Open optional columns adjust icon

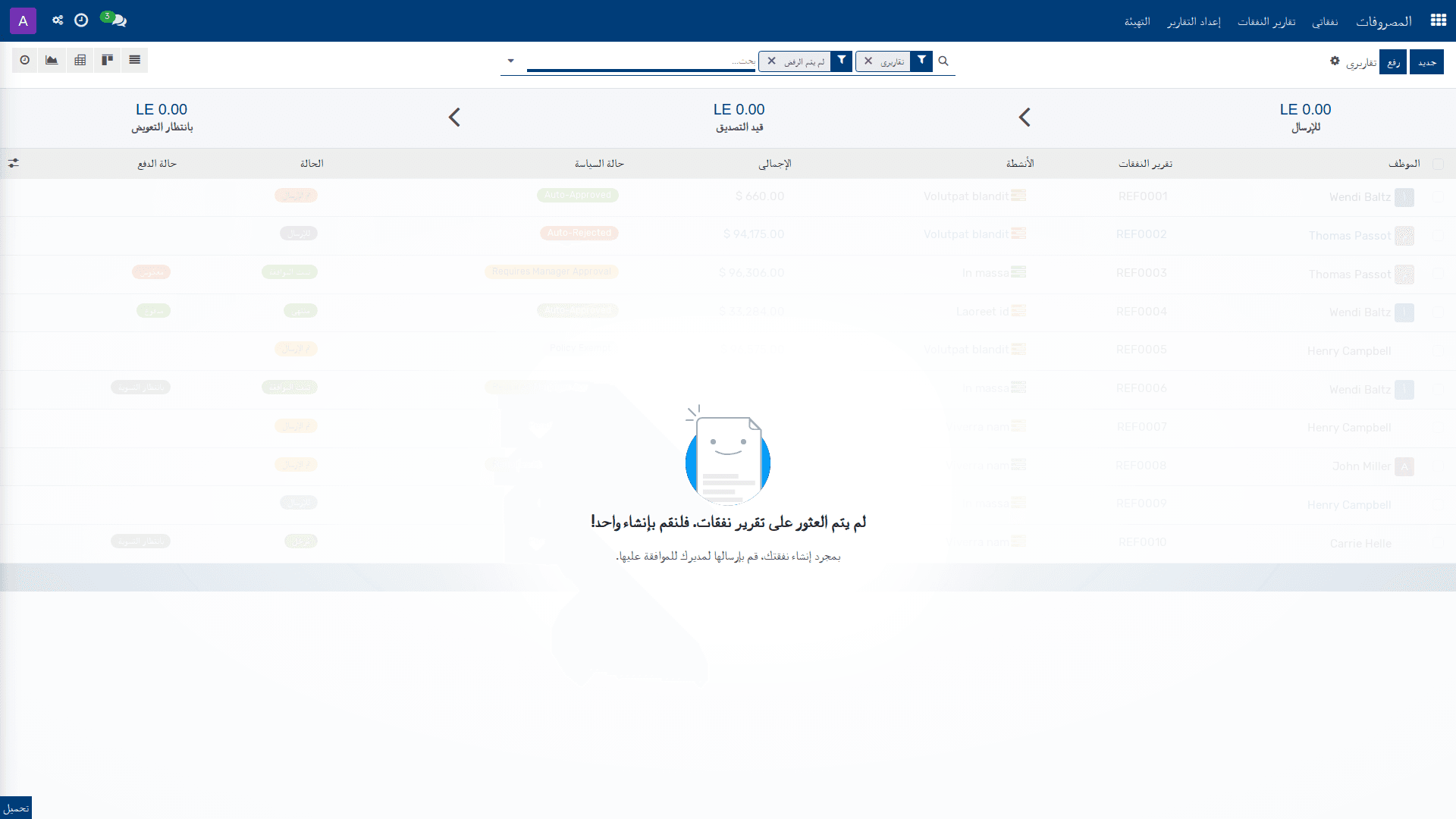click(x=14, y=163)
